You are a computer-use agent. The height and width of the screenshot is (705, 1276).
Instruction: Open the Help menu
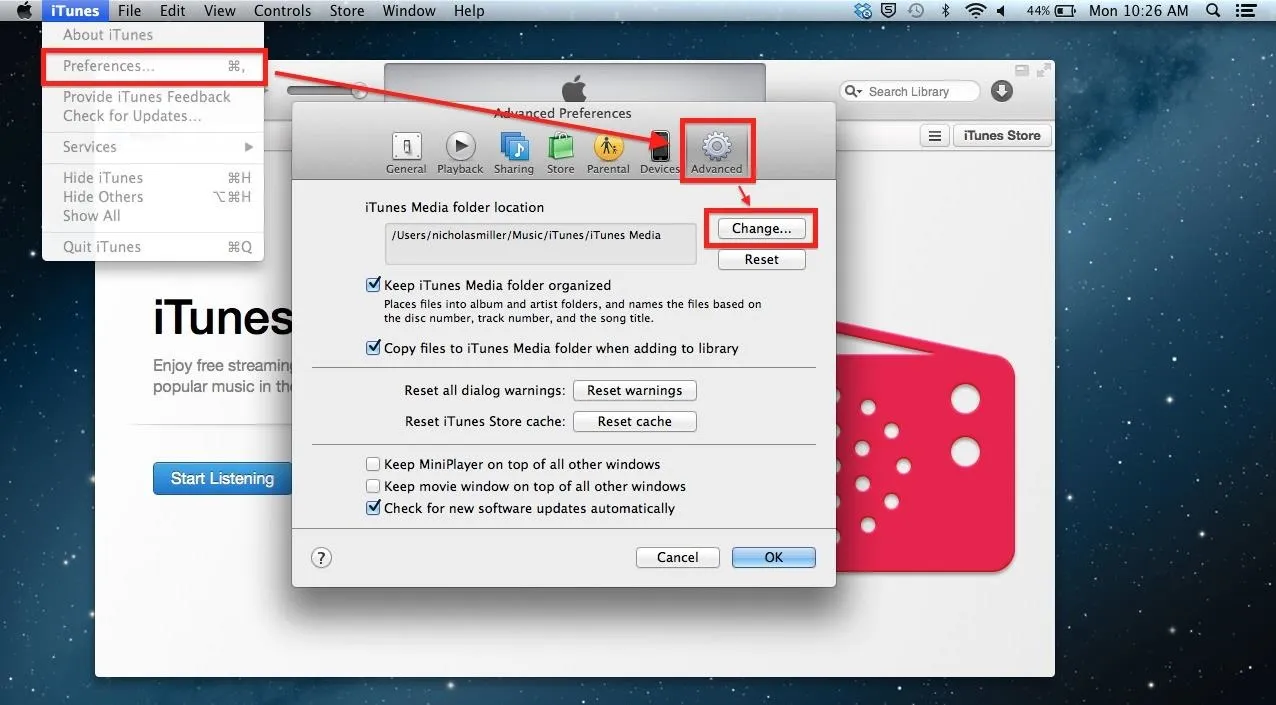coord(469,11)
